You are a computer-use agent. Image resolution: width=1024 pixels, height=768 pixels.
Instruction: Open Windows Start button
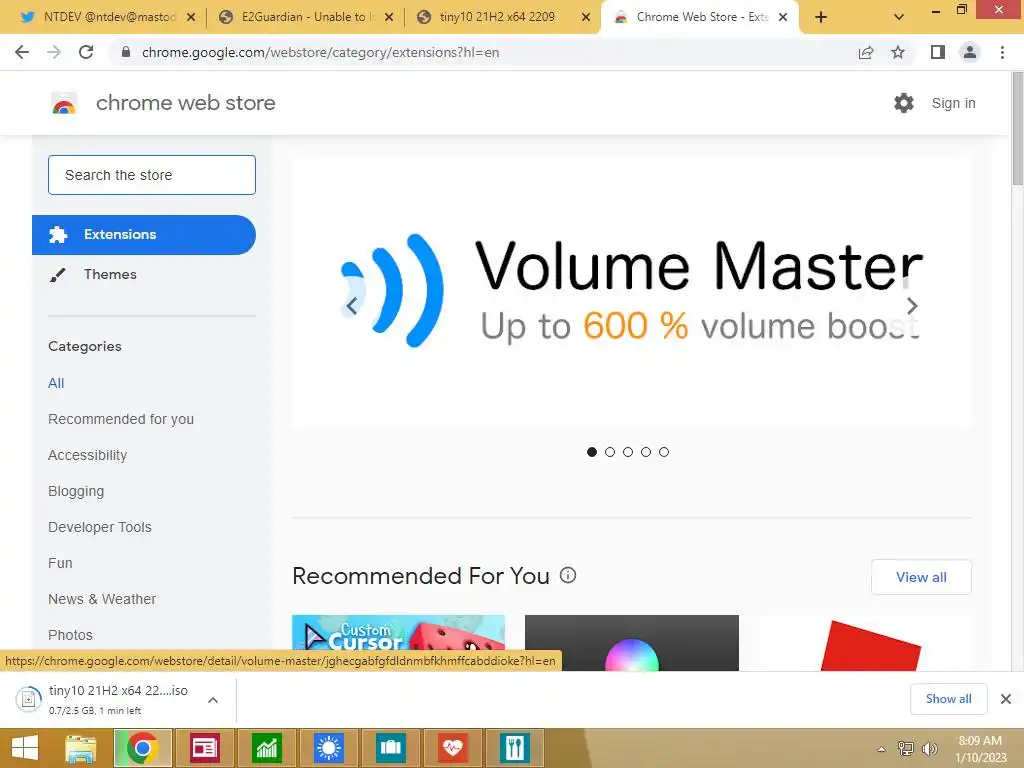(x=25, y=748)
